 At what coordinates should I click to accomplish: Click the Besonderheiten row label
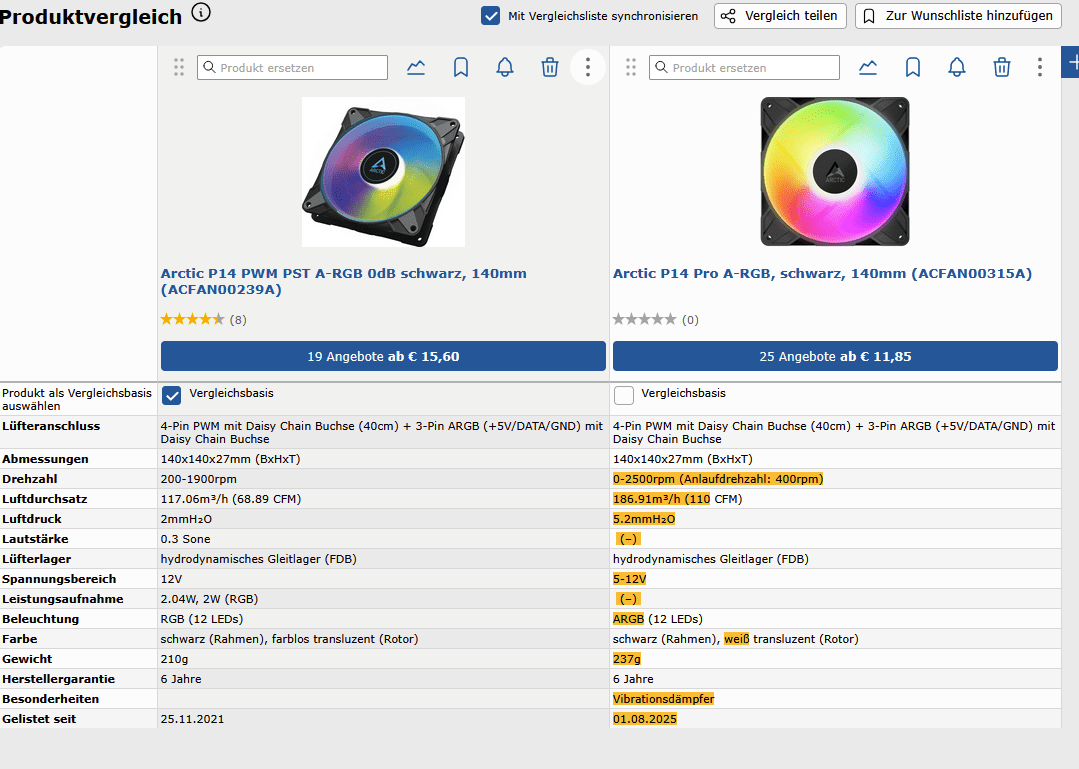50,699
